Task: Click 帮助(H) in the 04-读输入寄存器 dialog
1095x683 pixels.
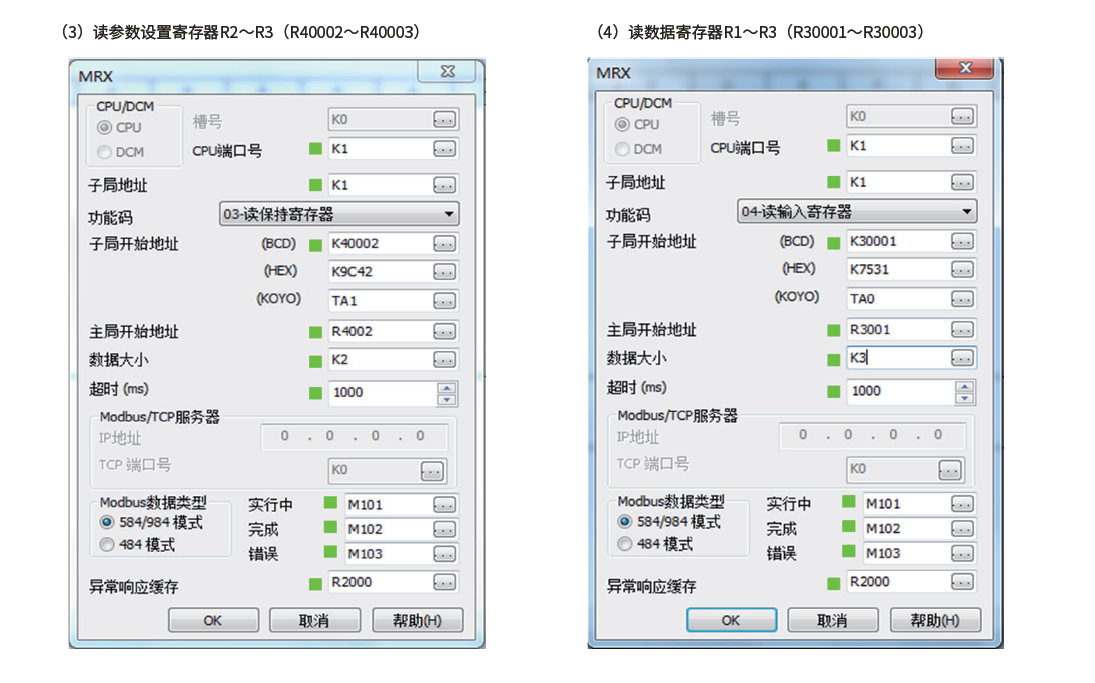Action: [935, 621]
